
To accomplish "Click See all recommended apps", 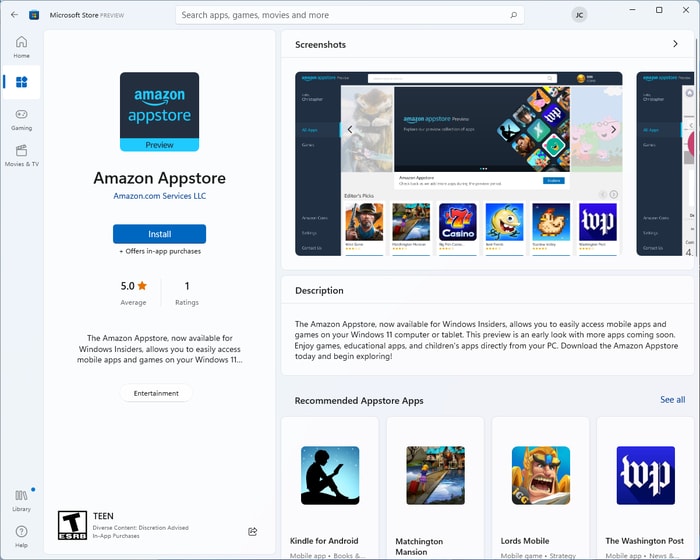I will coord(672,400).
